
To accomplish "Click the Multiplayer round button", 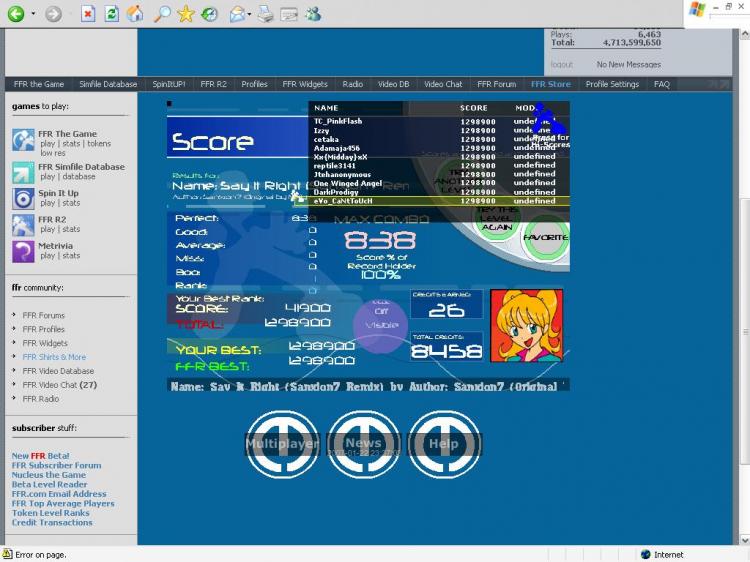I will [282, 444].
